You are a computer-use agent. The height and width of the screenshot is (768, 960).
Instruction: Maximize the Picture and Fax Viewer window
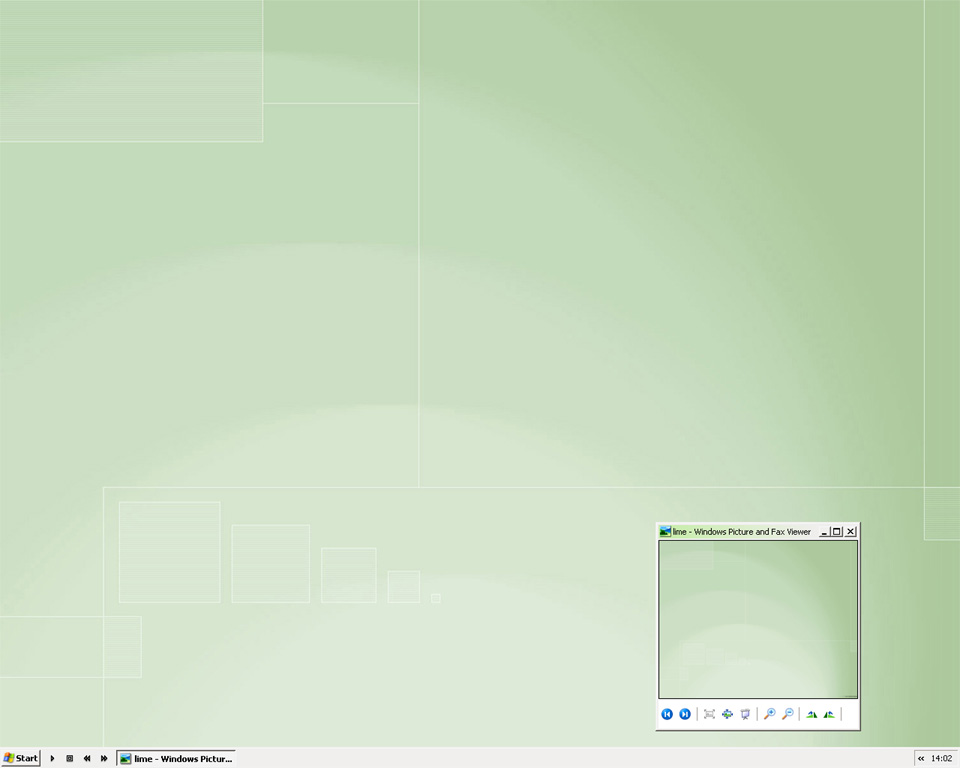[x=836, y=532]
